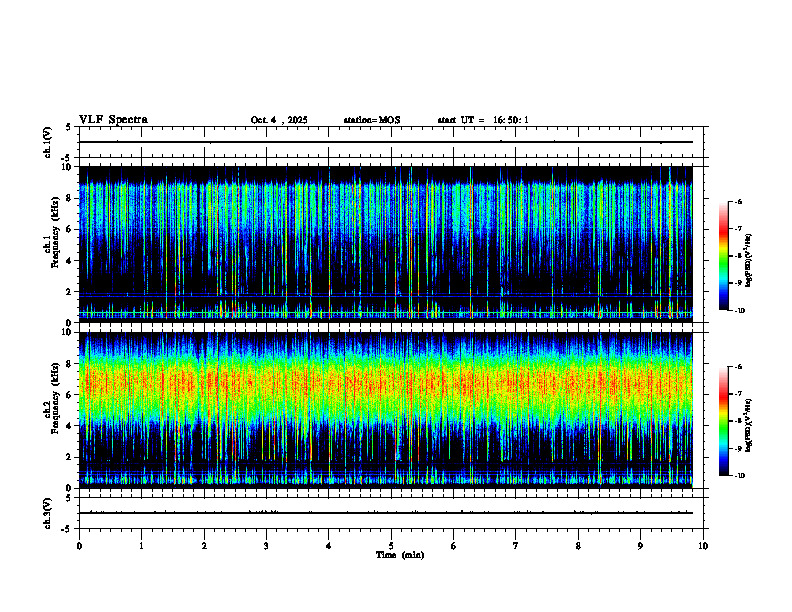Click the -8 tick on ch.2 color bar
Image resolution: width=792 pixels, height=612 pixels.
(x=738, y=421)
